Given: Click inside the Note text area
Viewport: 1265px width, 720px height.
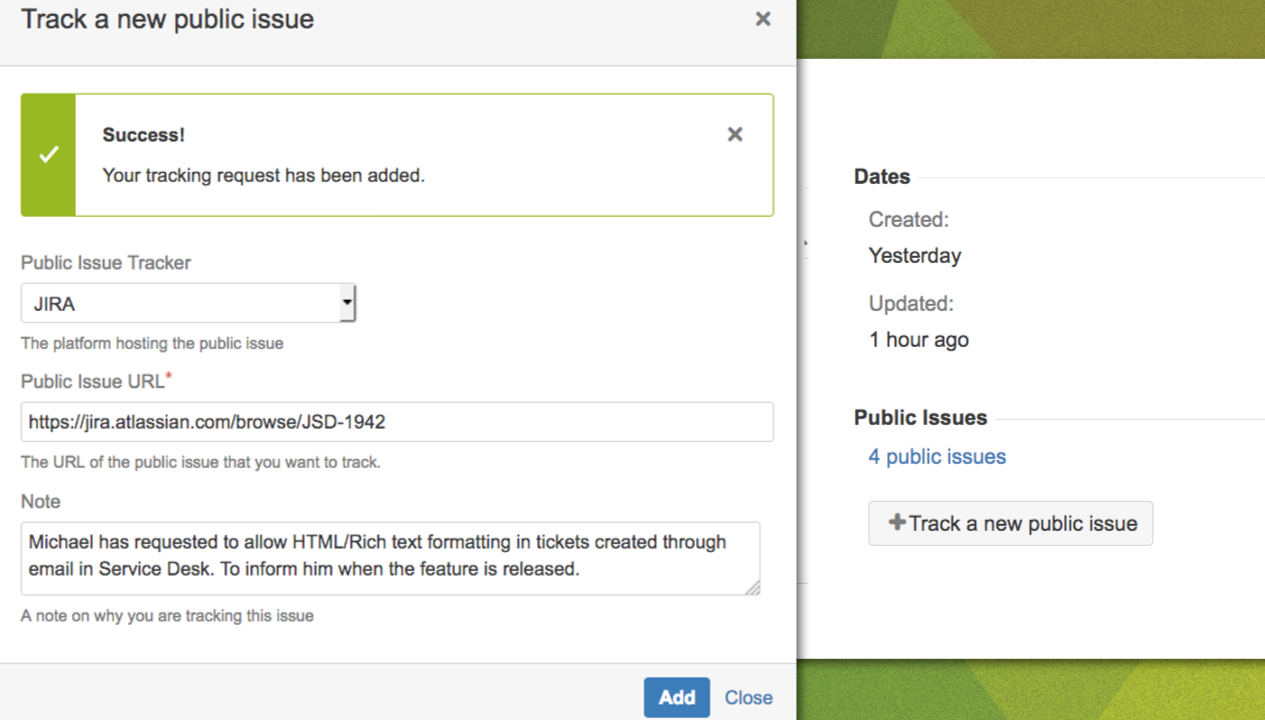Looking at the screenshot, I should pos(390,557).
